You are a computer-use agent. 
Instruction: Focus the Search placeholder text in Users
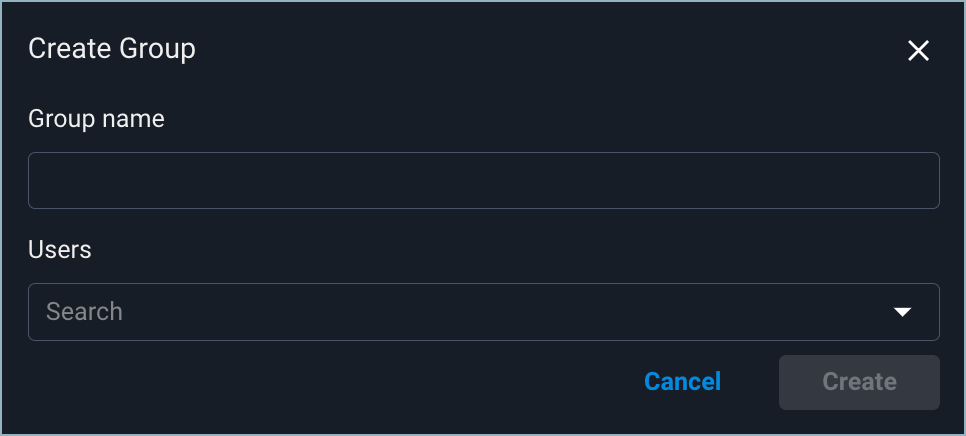[85, 312]
